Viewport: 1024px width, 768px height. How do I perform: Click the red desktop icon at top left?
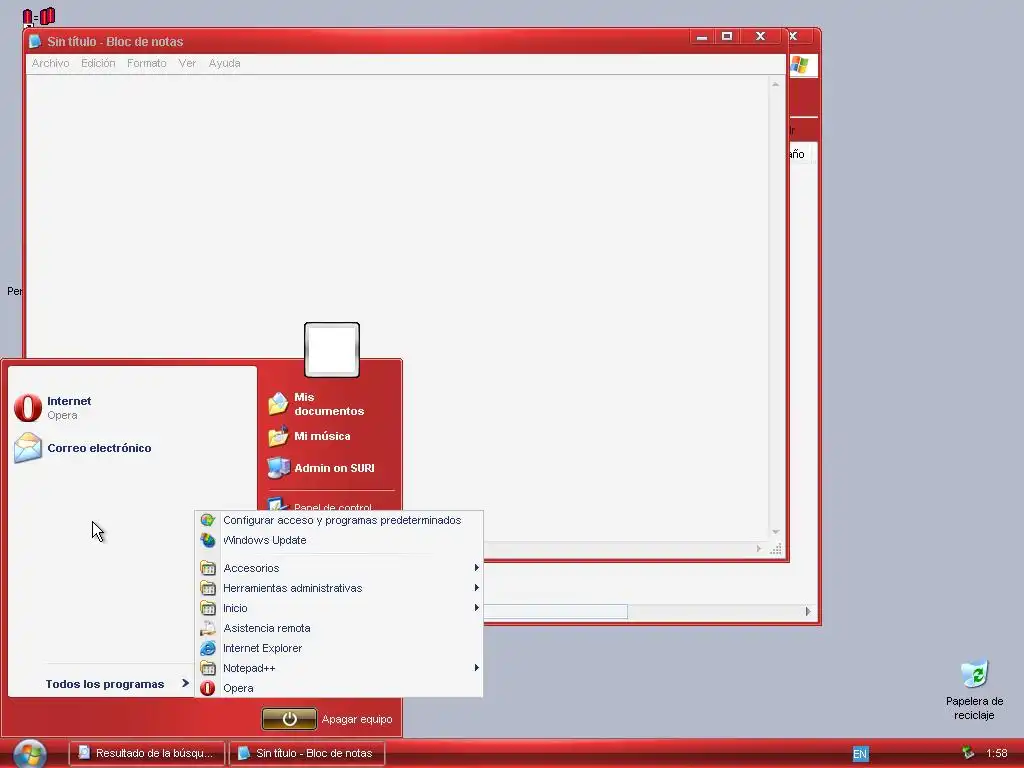(39, 17)
